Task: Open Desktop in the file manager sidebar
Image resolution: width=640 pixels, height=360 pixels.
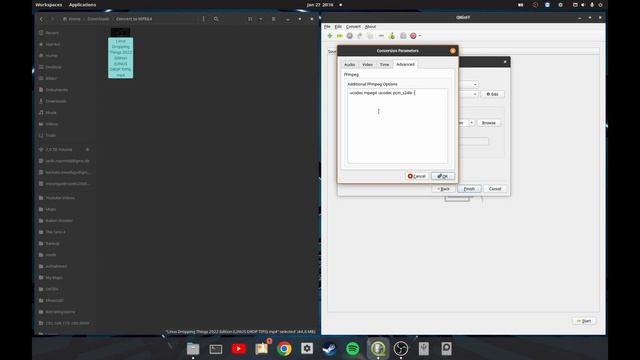Action: coord(53,67)
